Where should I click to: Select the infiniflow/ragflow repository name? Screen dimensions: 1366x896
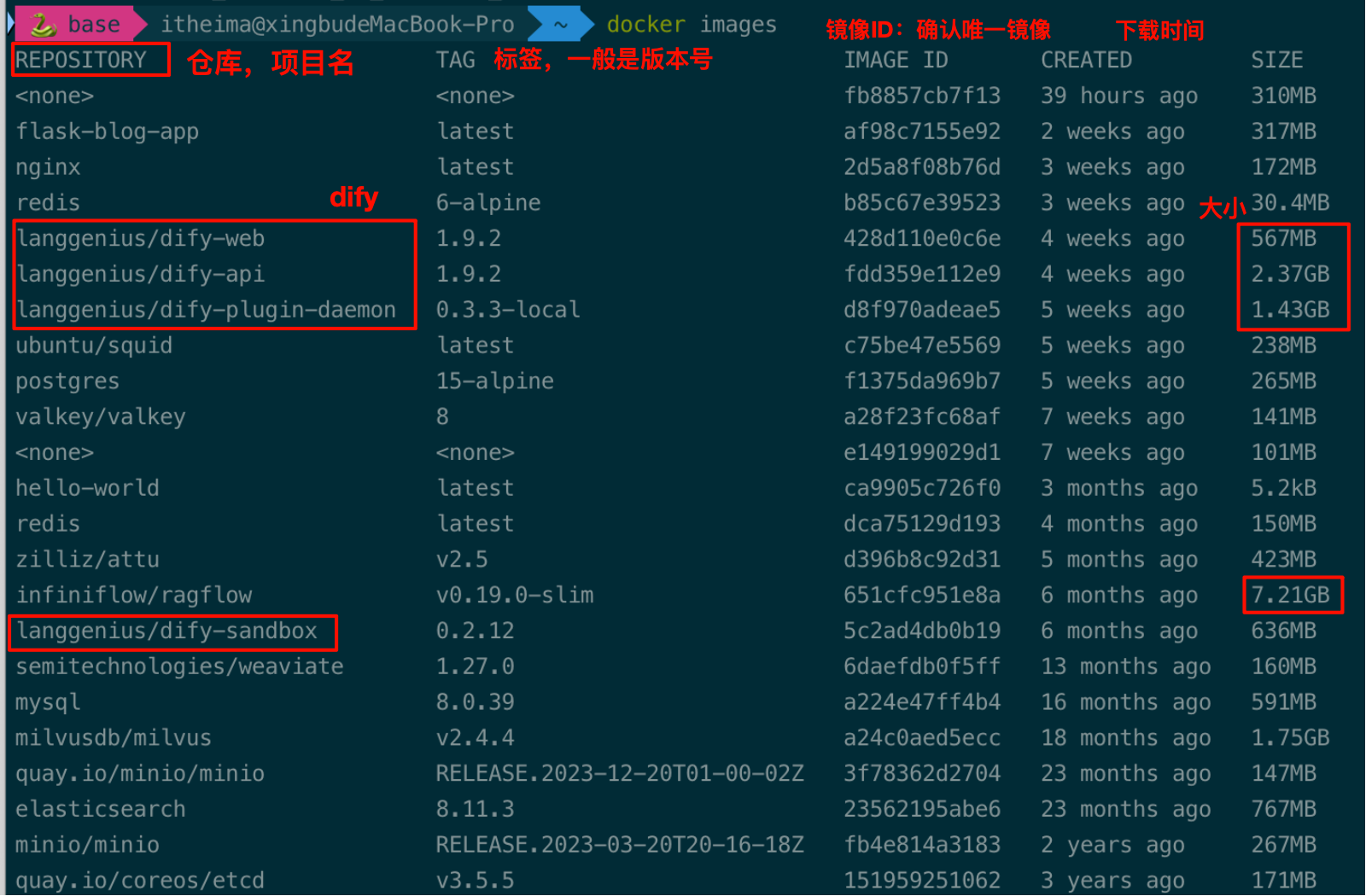pyautogui.click(x=133, y=595)
